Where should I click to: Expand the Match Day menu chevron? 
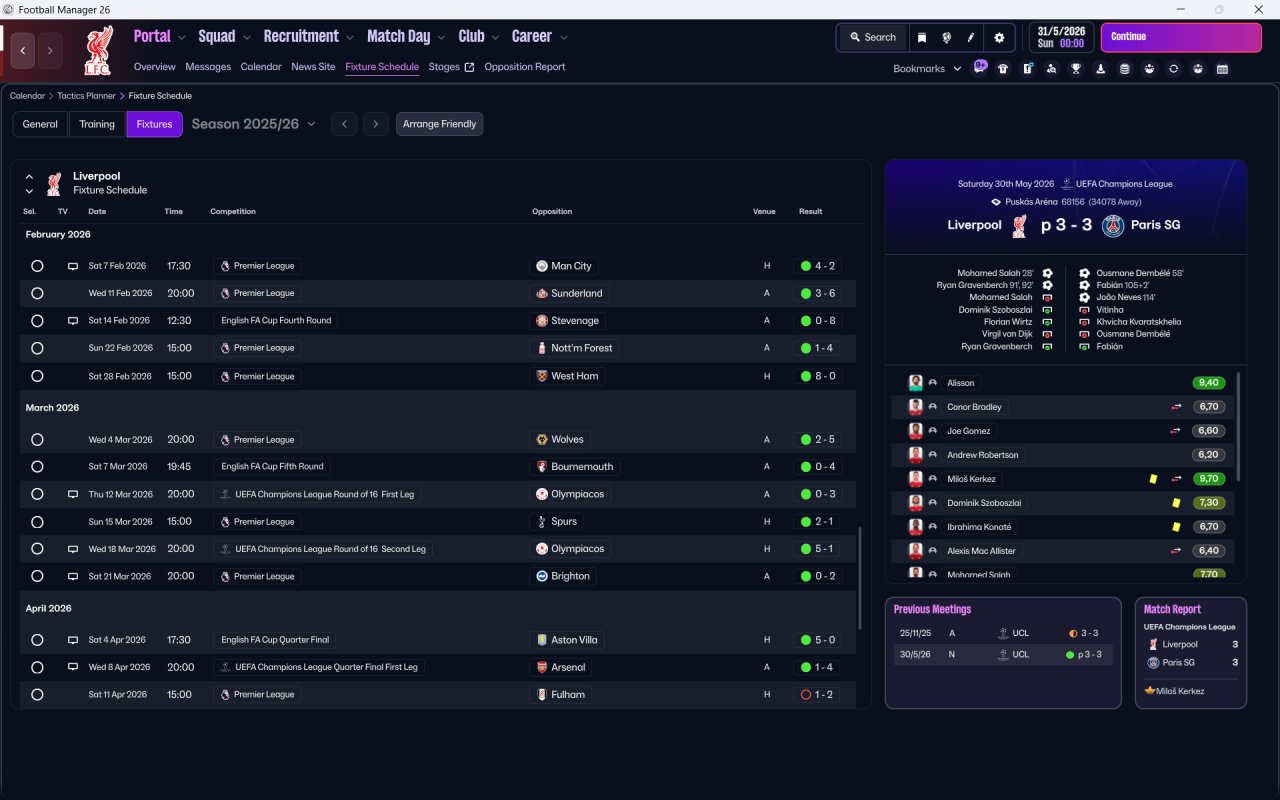(441, 37)
